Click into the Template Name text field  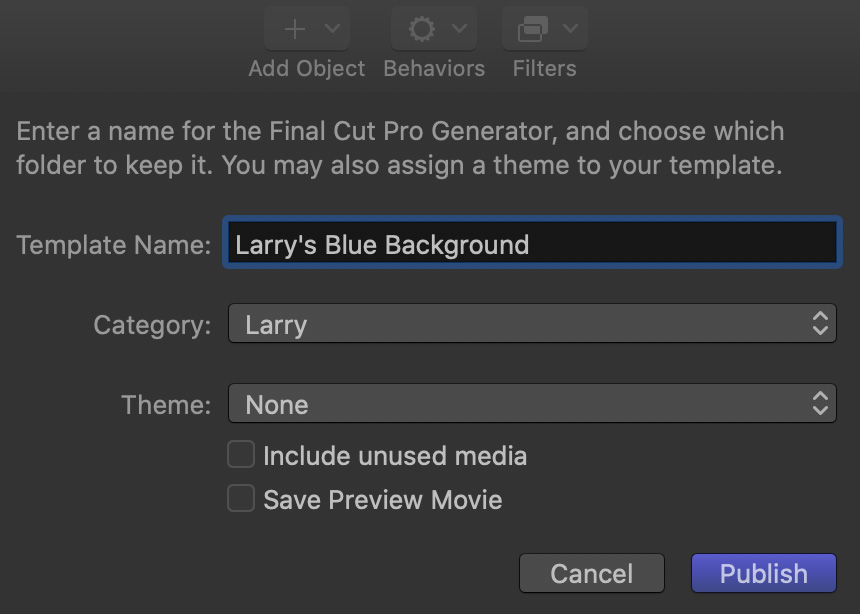tap(532, 243)
